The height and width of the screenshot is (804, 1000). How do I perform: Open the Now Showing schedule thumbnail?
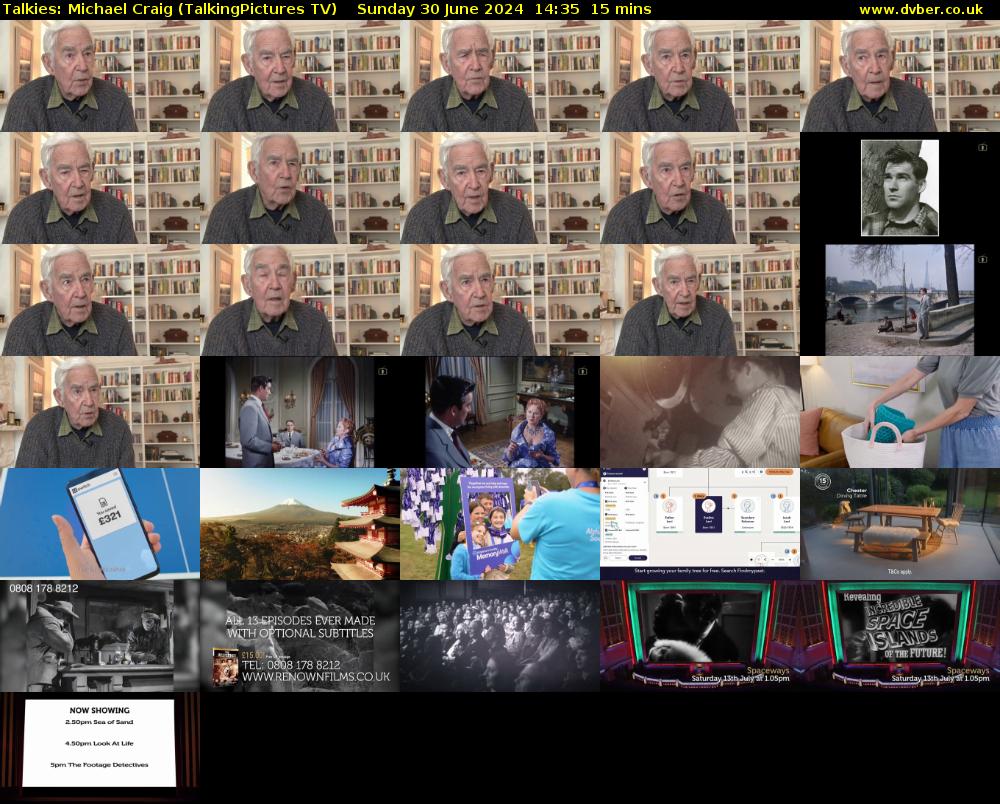(x=100, y=742)
